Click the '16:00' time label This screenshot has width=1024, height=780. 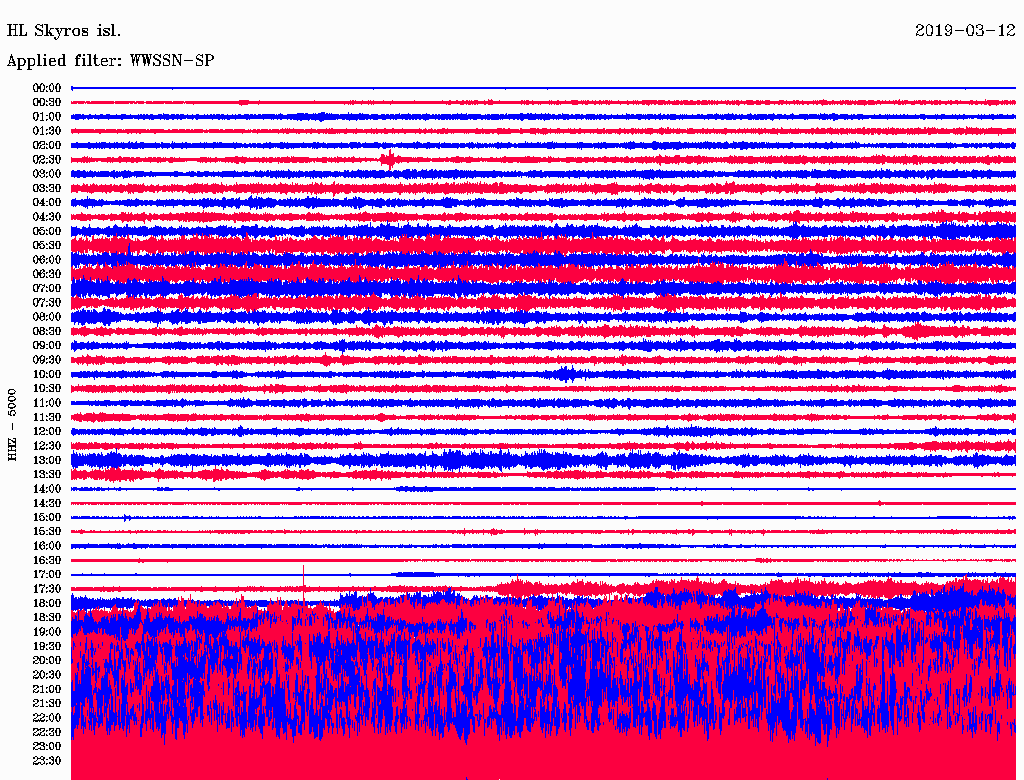47,545
